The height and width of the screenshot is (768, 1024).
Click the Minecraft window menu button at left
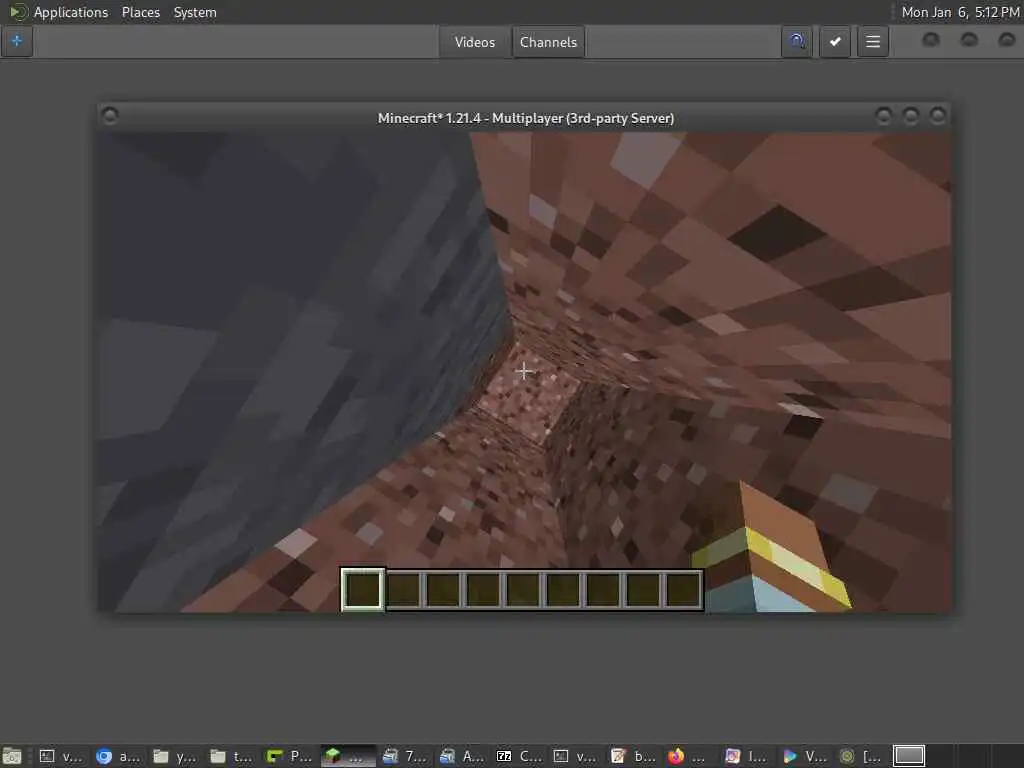point(110,116)
